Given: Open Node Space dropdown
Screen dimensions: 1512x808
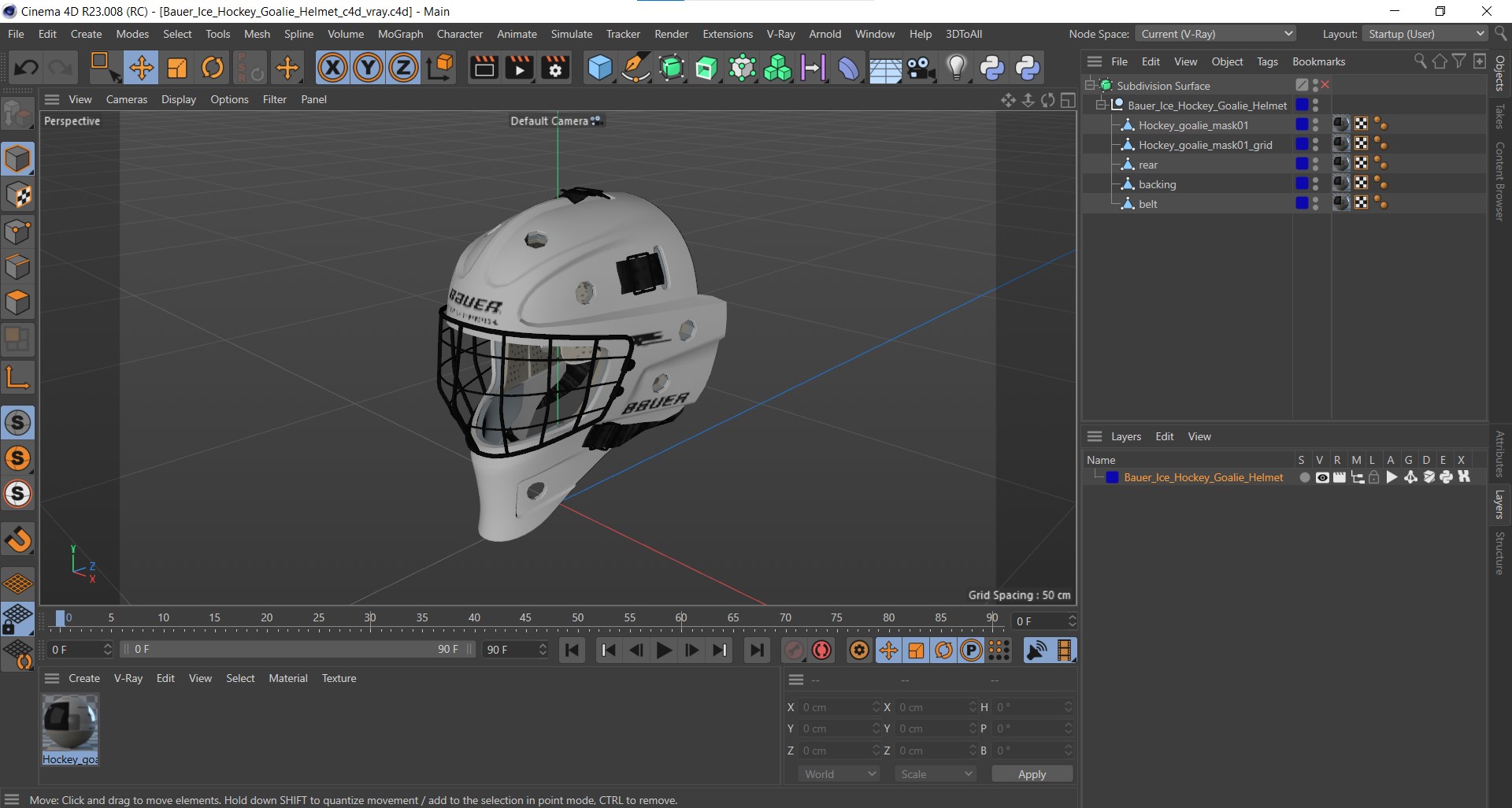Looking at the screenshot, I should click(x=1215, y=34).
